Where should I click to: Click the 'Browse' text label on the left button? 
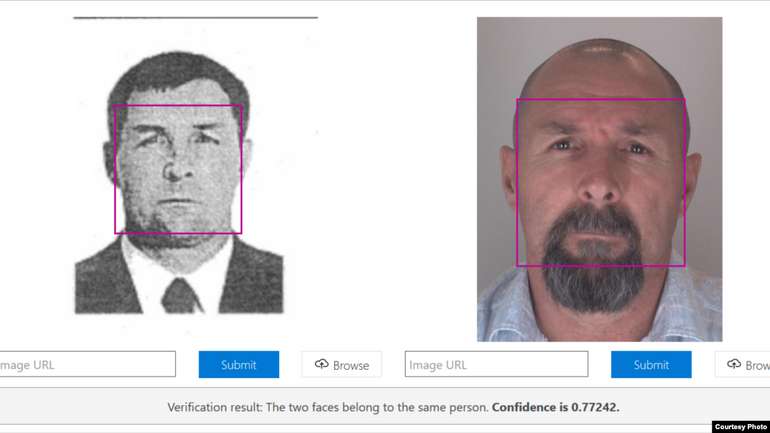(x=351, y=365)
